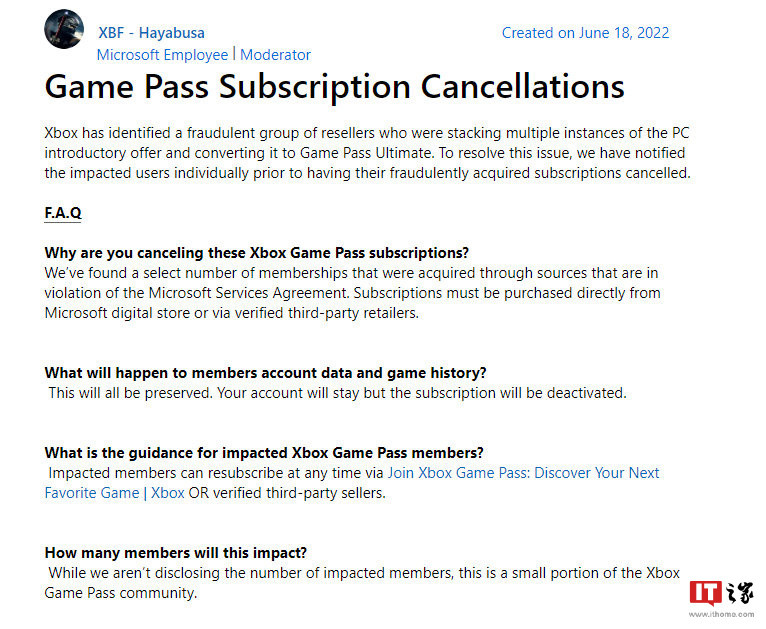Click the Microsoft Employee badge label
The height and width of the screenshot is (629, 766).
163,54
